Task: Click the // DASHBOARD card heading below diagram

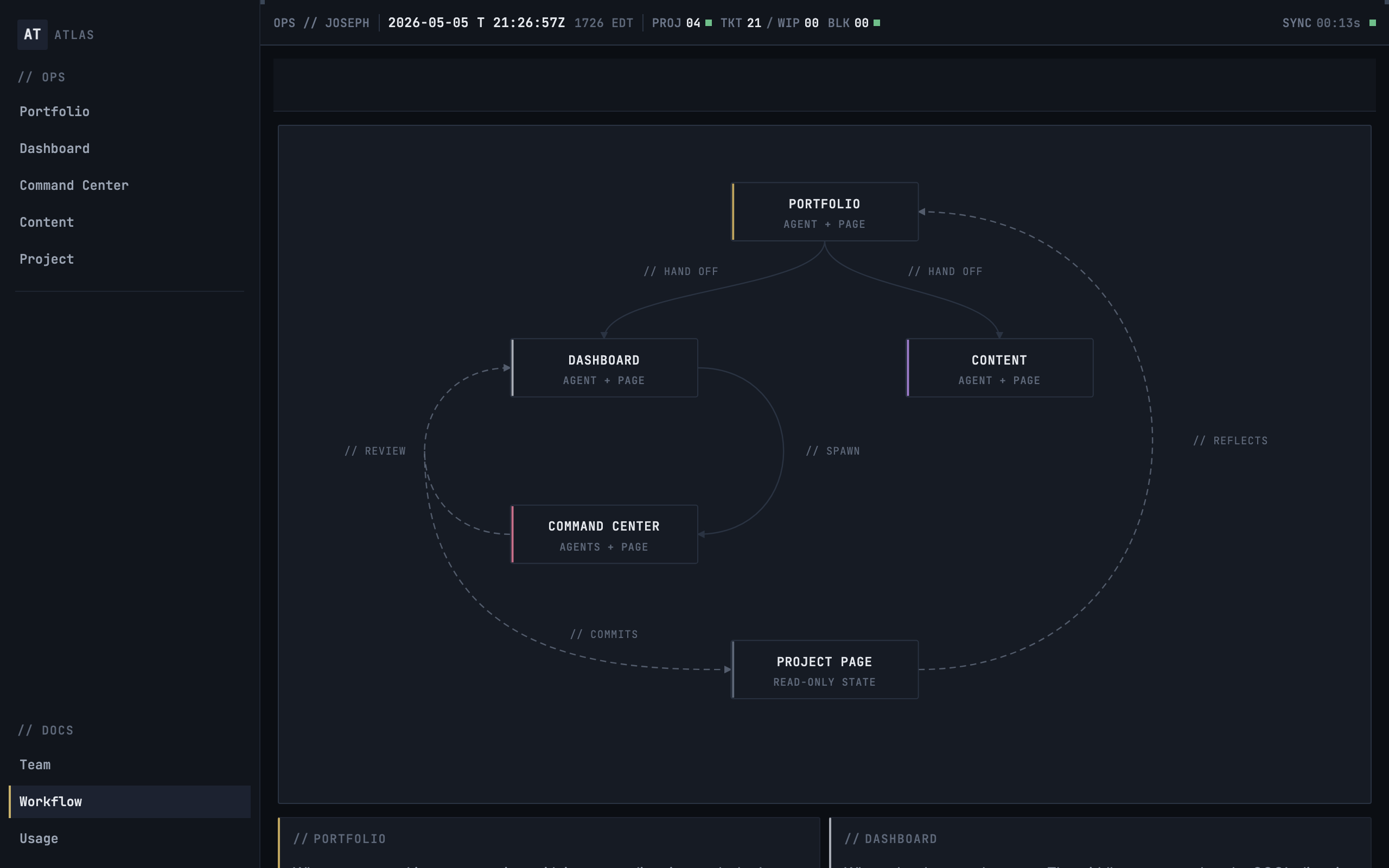Action: click(x=891, y=839)
